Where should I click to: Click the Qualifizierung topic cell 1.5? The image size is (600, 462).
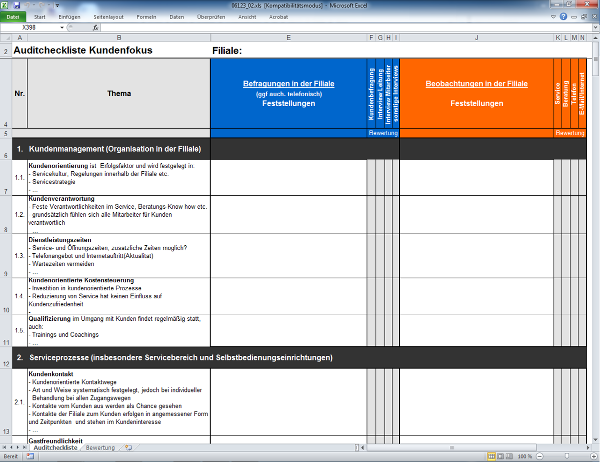coord(119,330)
